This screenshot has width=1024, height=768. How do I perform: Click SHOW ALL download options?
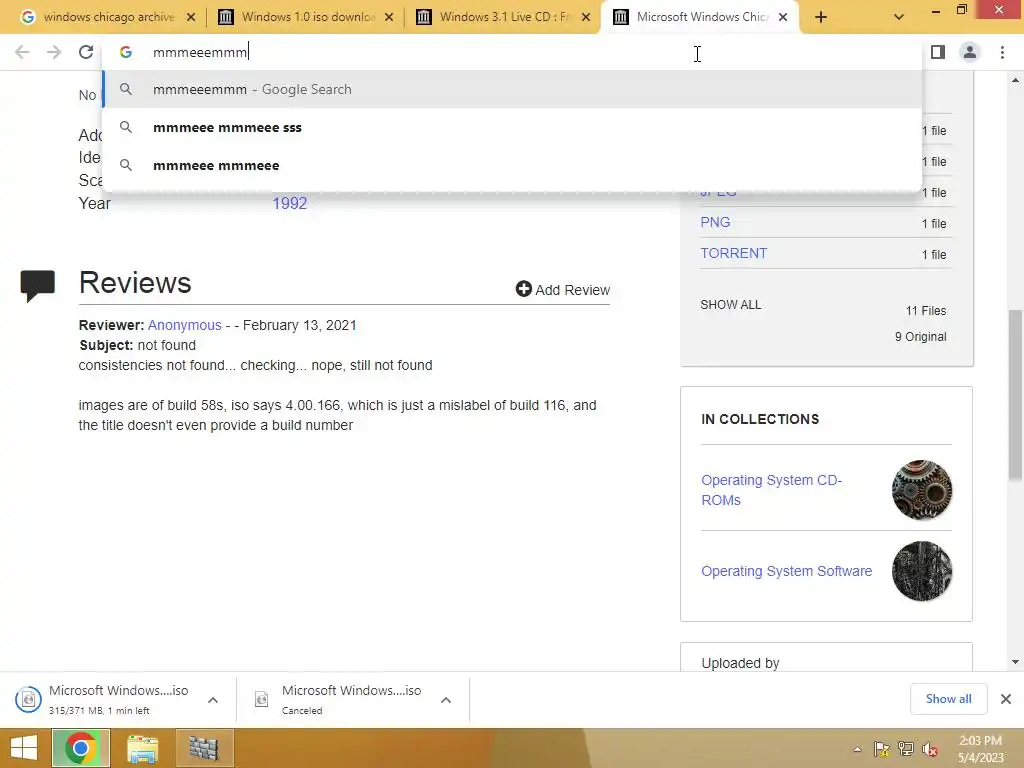[731, 305]
